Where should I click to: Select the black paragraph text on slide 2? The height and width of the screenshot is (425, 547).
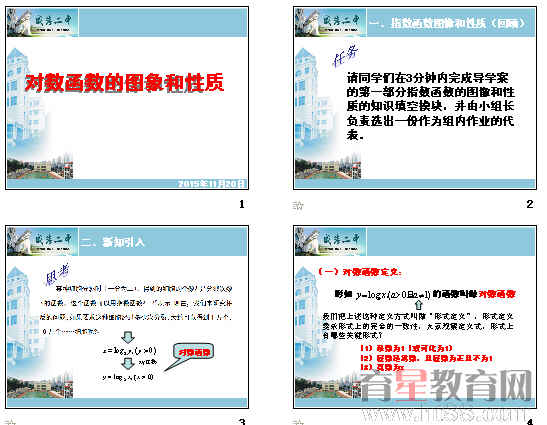pyautogui.click(x=430, y=106)
